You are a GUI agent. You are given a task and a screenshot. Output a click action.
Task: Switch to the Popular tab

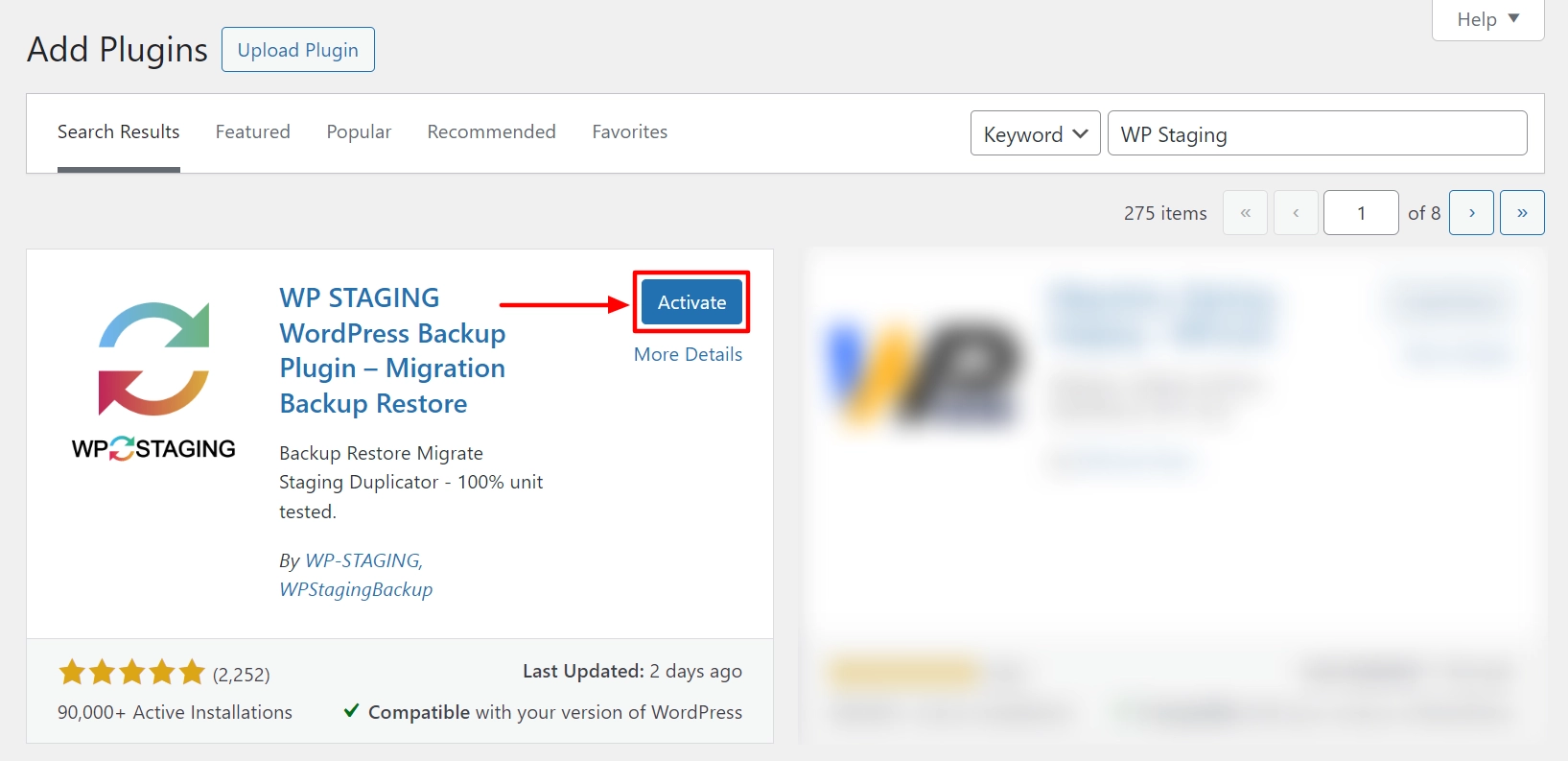(359, 131)
